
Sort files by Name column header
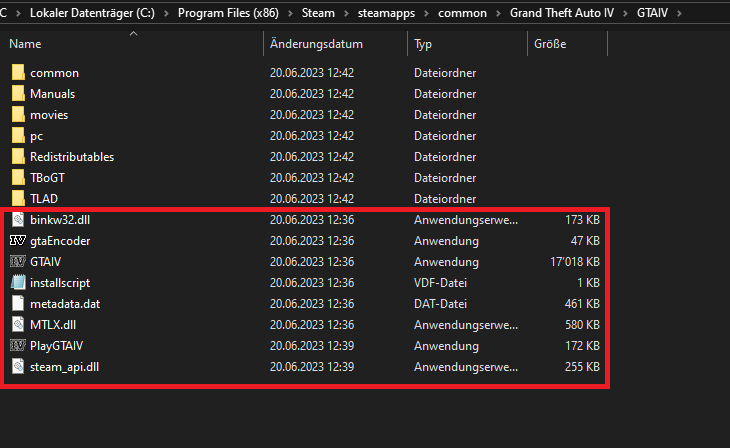26,45
